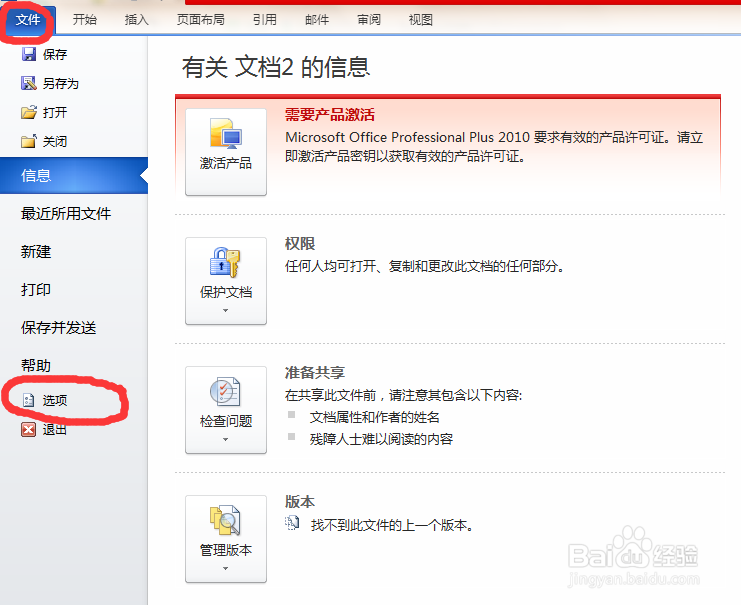
Task: Click the Check for Issues checklist icon
Action: pos(225,391)
